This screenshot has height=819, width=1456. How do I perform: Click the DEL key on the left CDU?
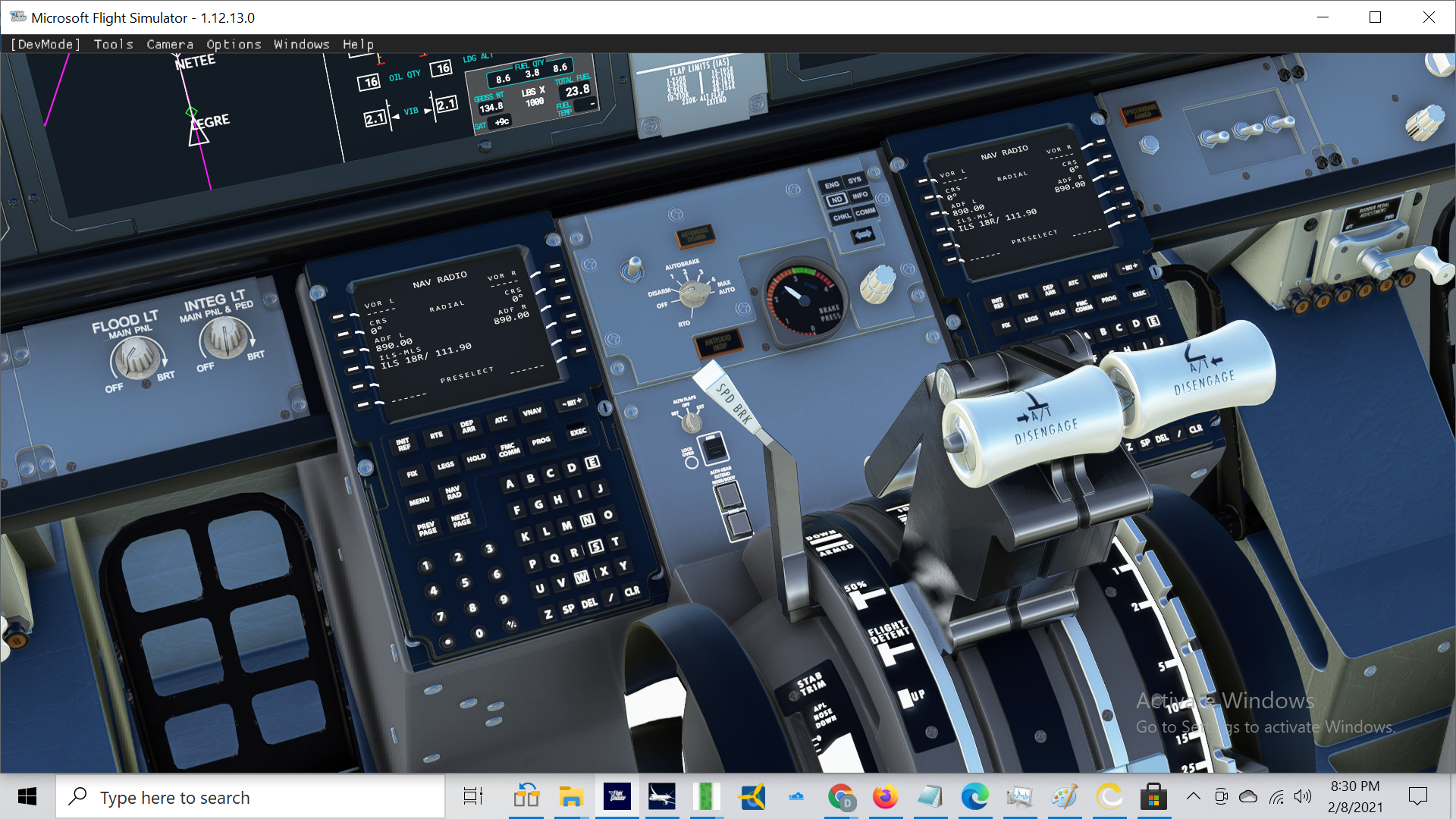(589, 604)
